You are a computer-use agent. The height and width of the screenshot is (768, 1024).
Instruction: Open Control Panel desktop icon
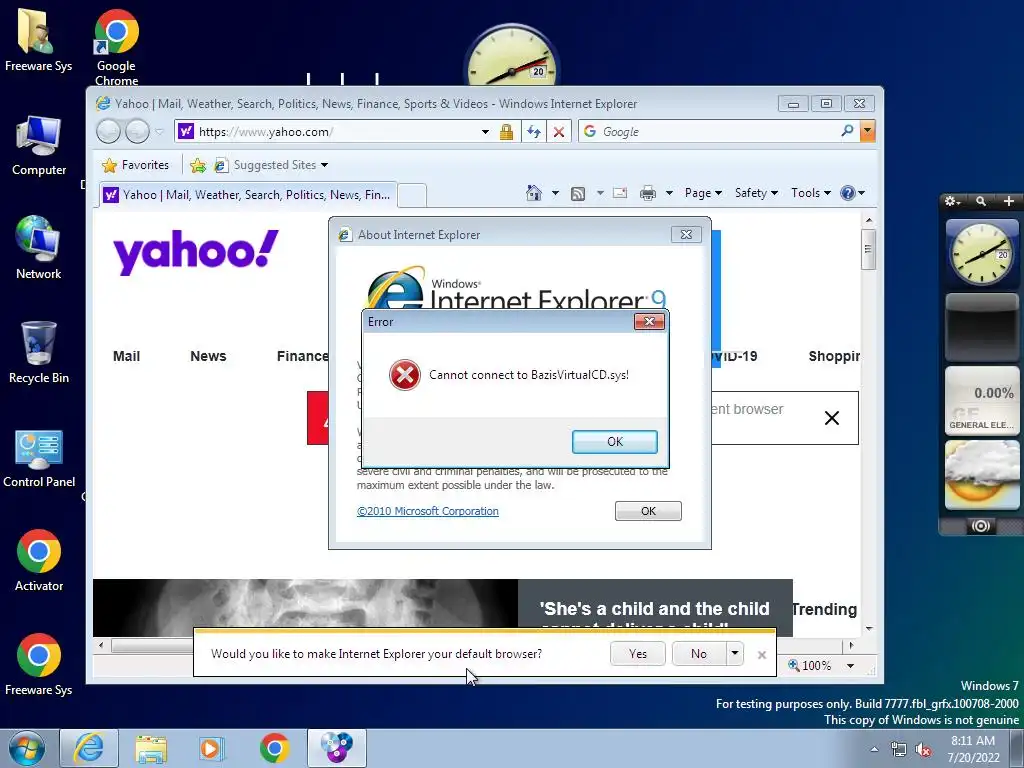click(39, 458)
